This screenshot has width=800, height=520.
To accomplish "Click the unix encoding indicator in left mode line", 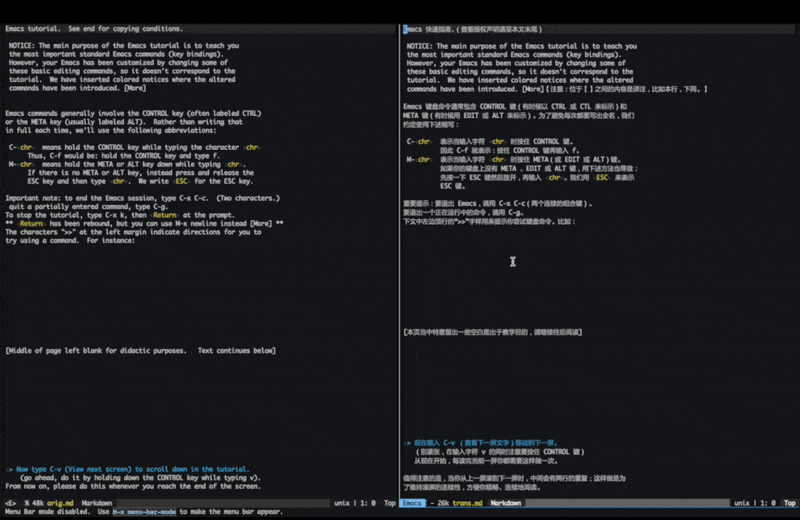I will 342,503.
